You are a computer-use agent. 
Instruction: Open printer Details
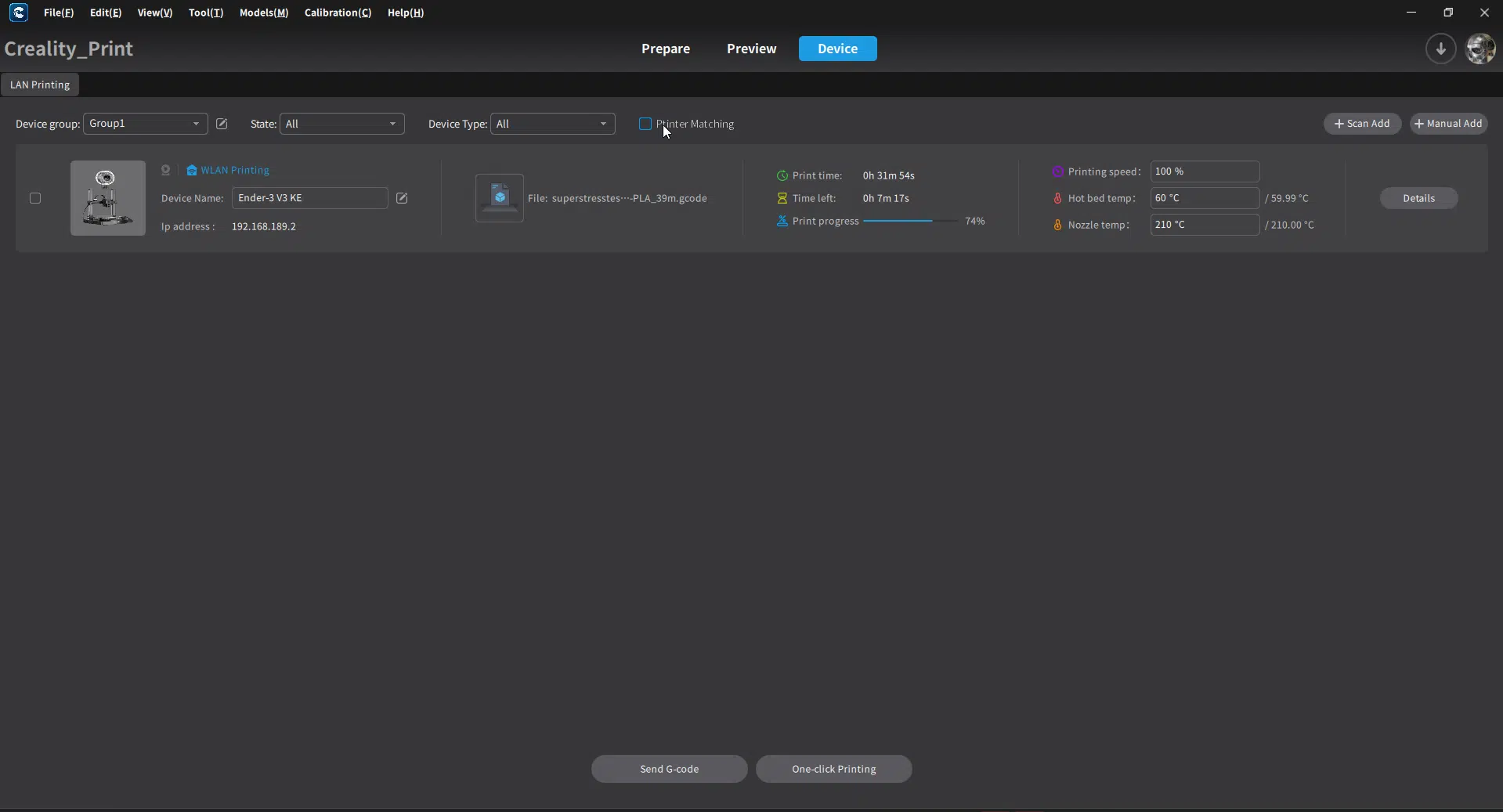pyautogui.click(x=1418, y=198)
